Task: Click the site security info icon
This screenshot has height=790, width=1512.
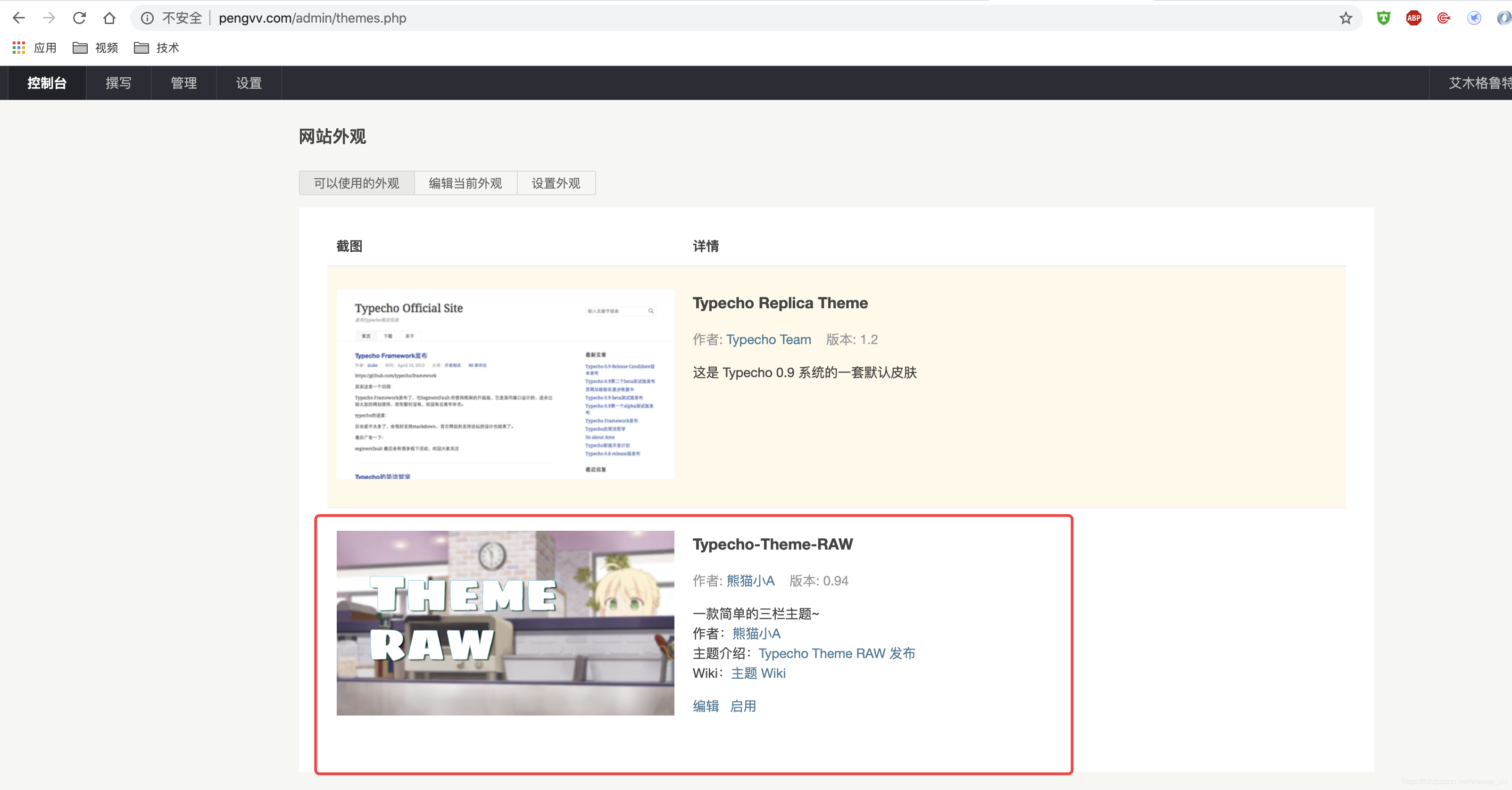Action: click(x=147, y=18)
